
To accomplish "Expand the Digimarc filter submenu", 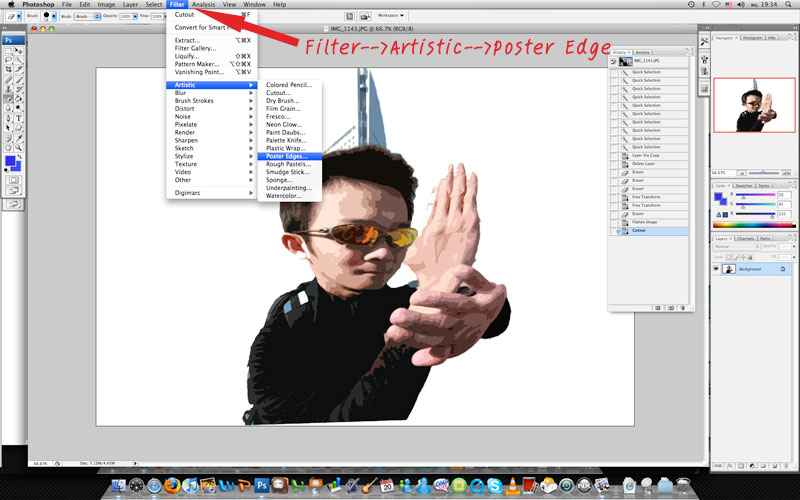I will (x=212, y=193).
